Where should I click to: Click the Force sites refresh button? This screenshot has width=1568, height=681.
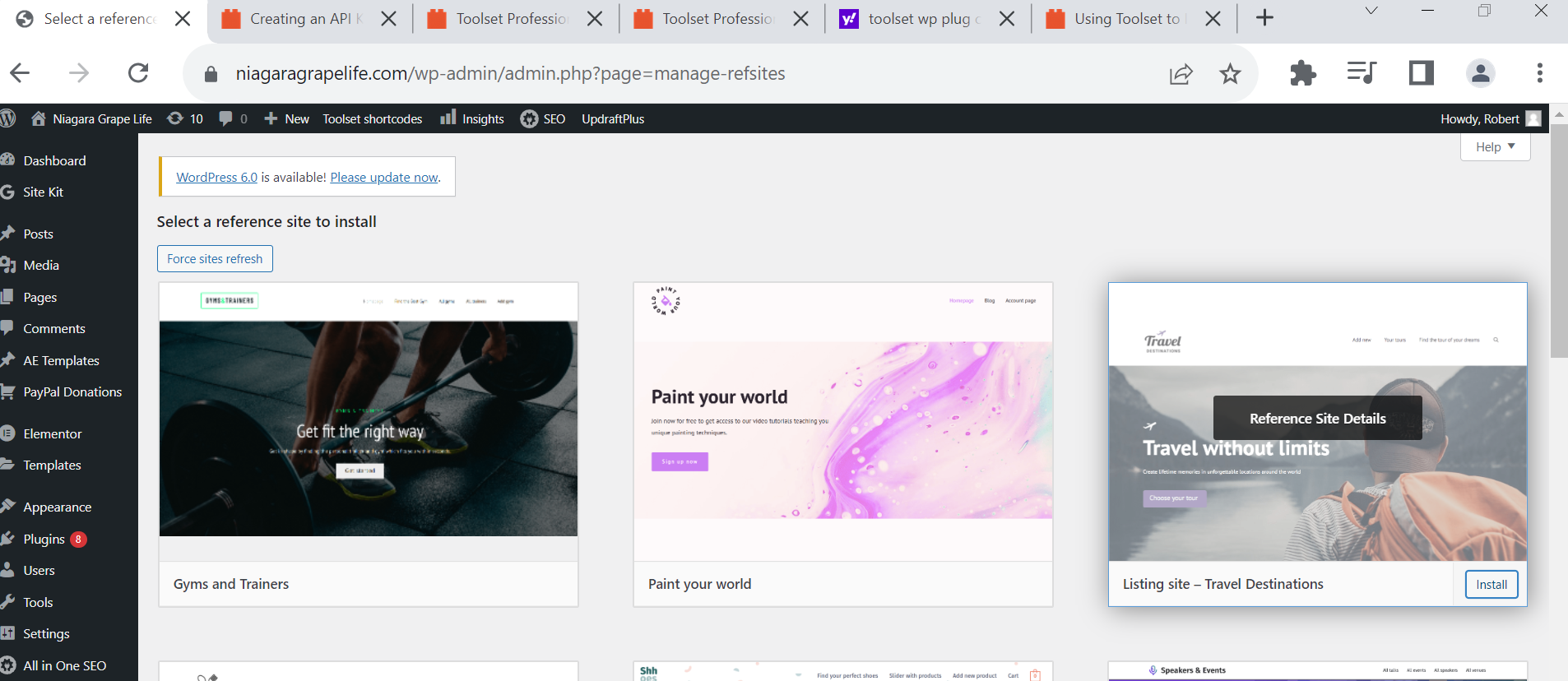tap(215, 258)
